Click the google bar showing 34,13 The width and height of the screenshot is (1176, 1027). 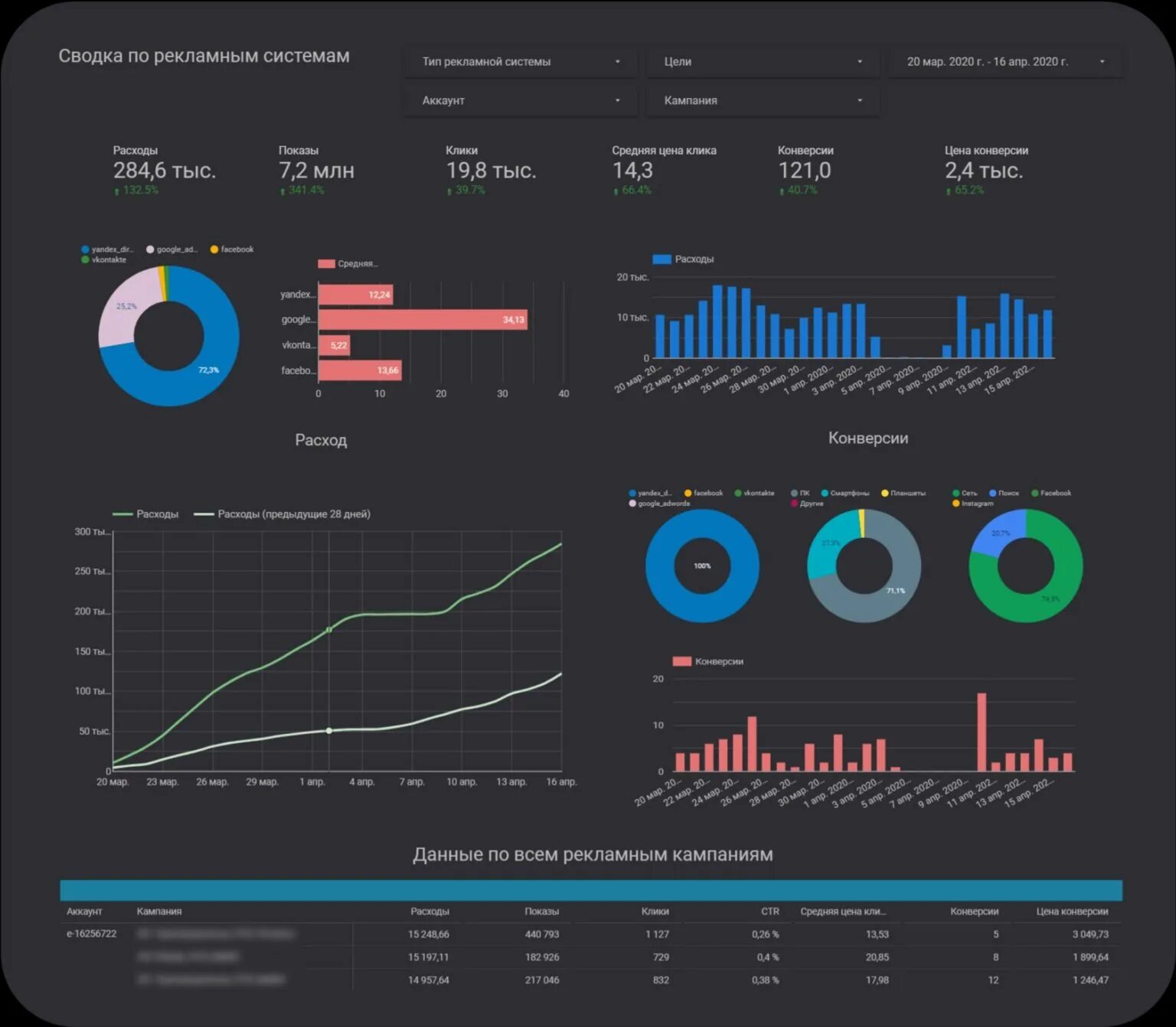[423, 320]
